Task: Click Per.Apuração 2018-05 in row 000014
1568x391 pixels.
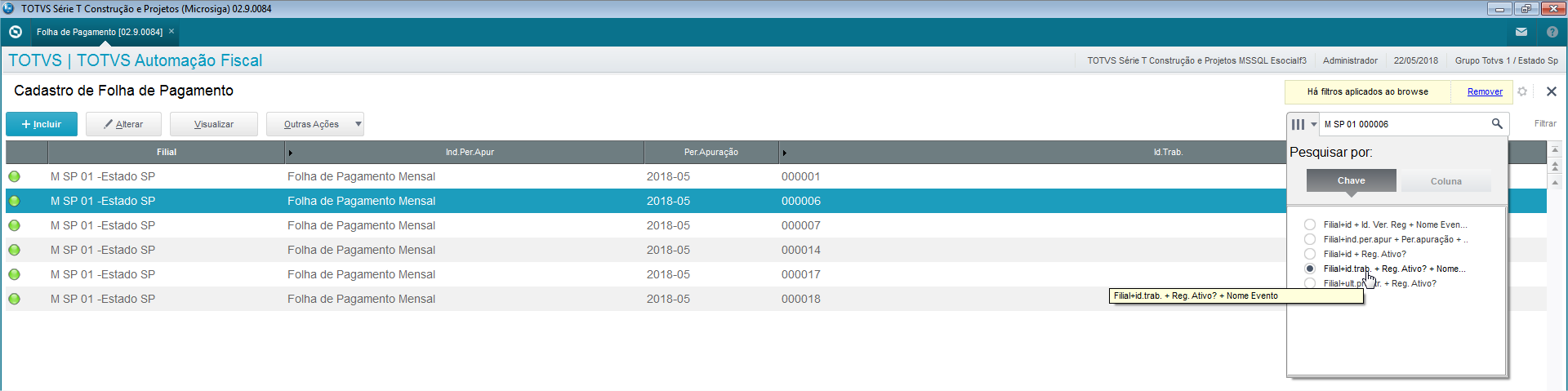Action: (668, 250)
